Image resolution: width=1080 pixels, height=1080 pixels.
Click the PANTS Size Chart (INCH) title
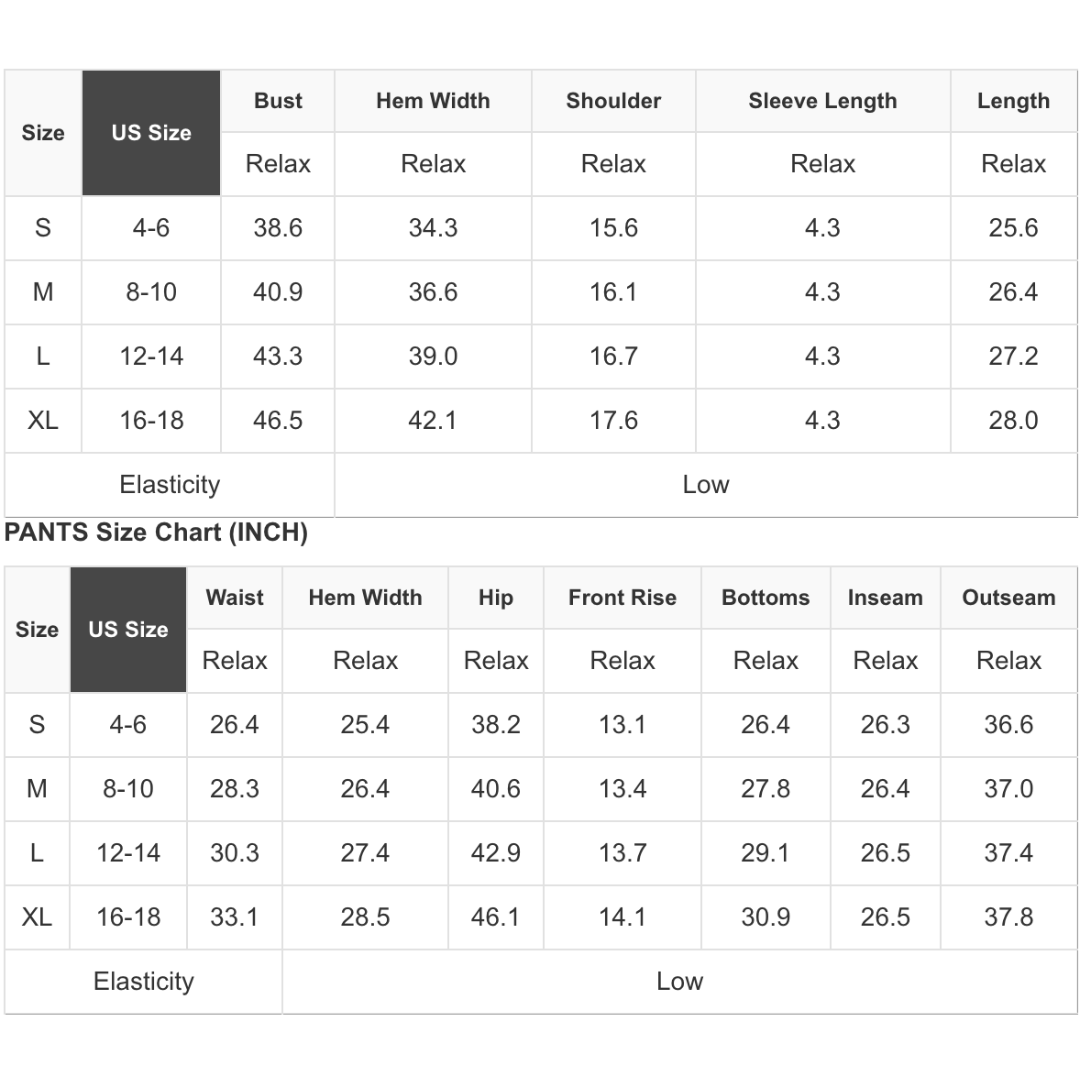pos(156,533)
